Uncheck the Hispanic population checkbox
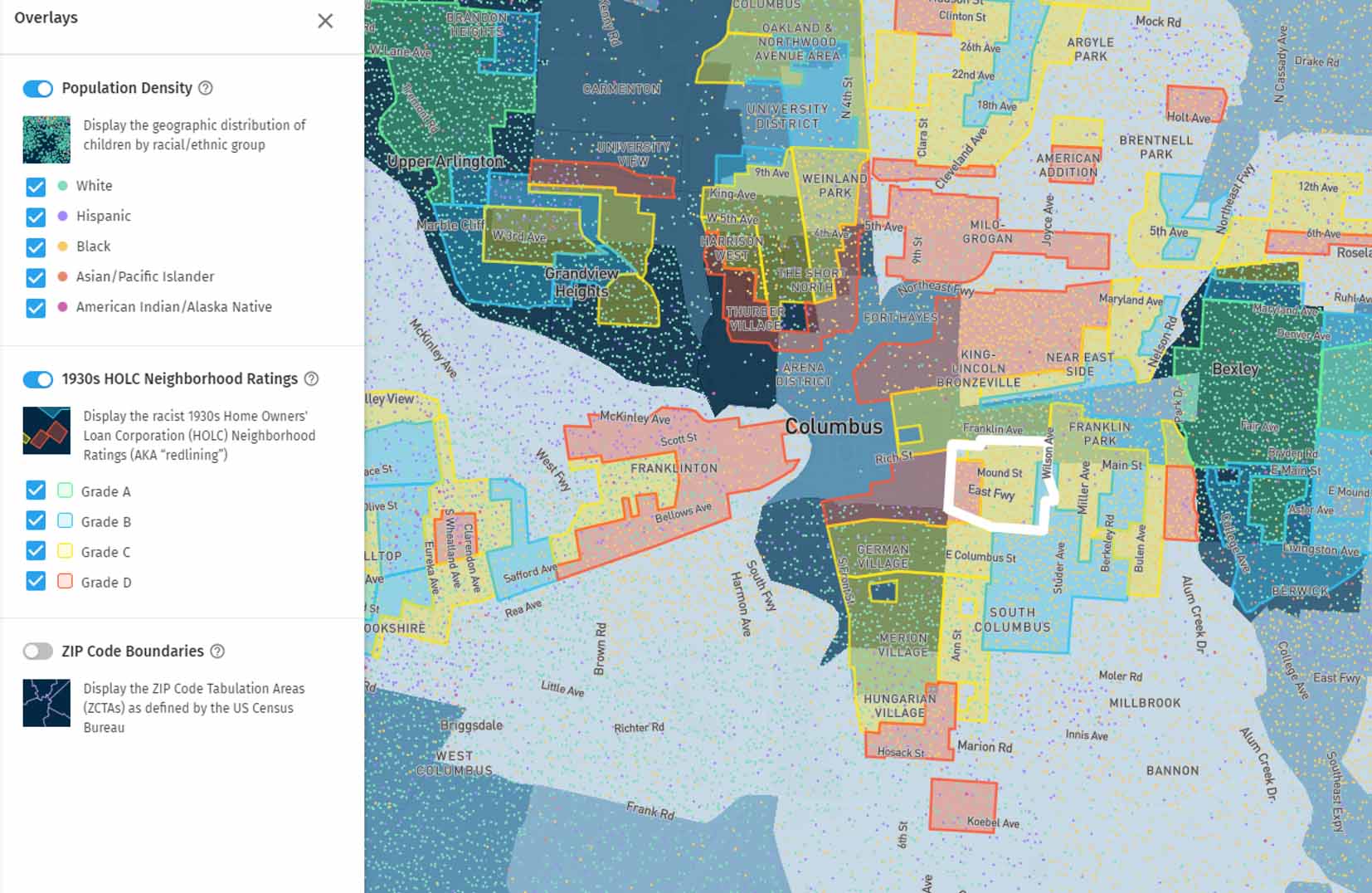 (x=36, y=217)
